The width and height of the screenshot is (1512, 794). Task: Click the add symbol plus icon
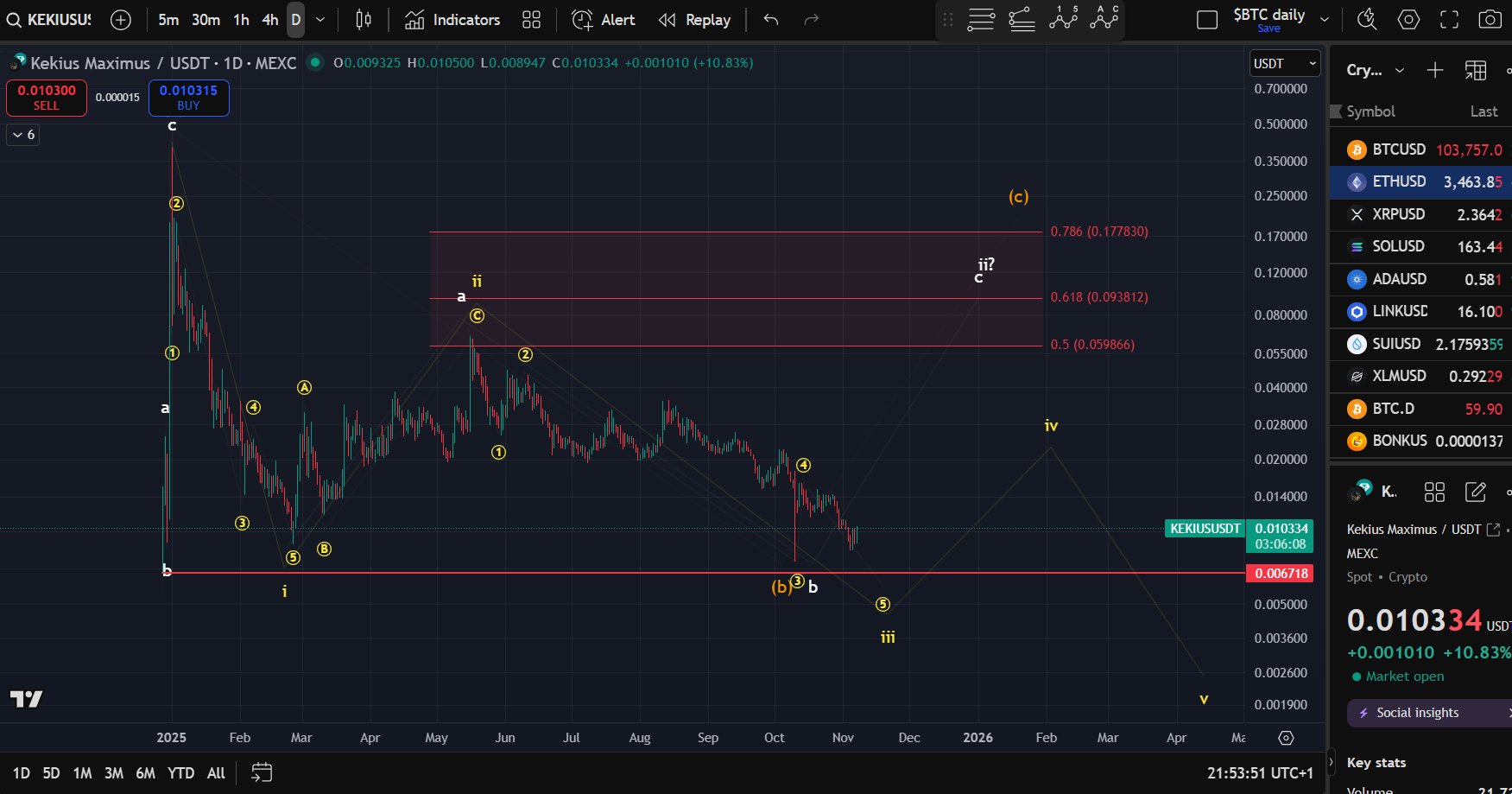121,20
